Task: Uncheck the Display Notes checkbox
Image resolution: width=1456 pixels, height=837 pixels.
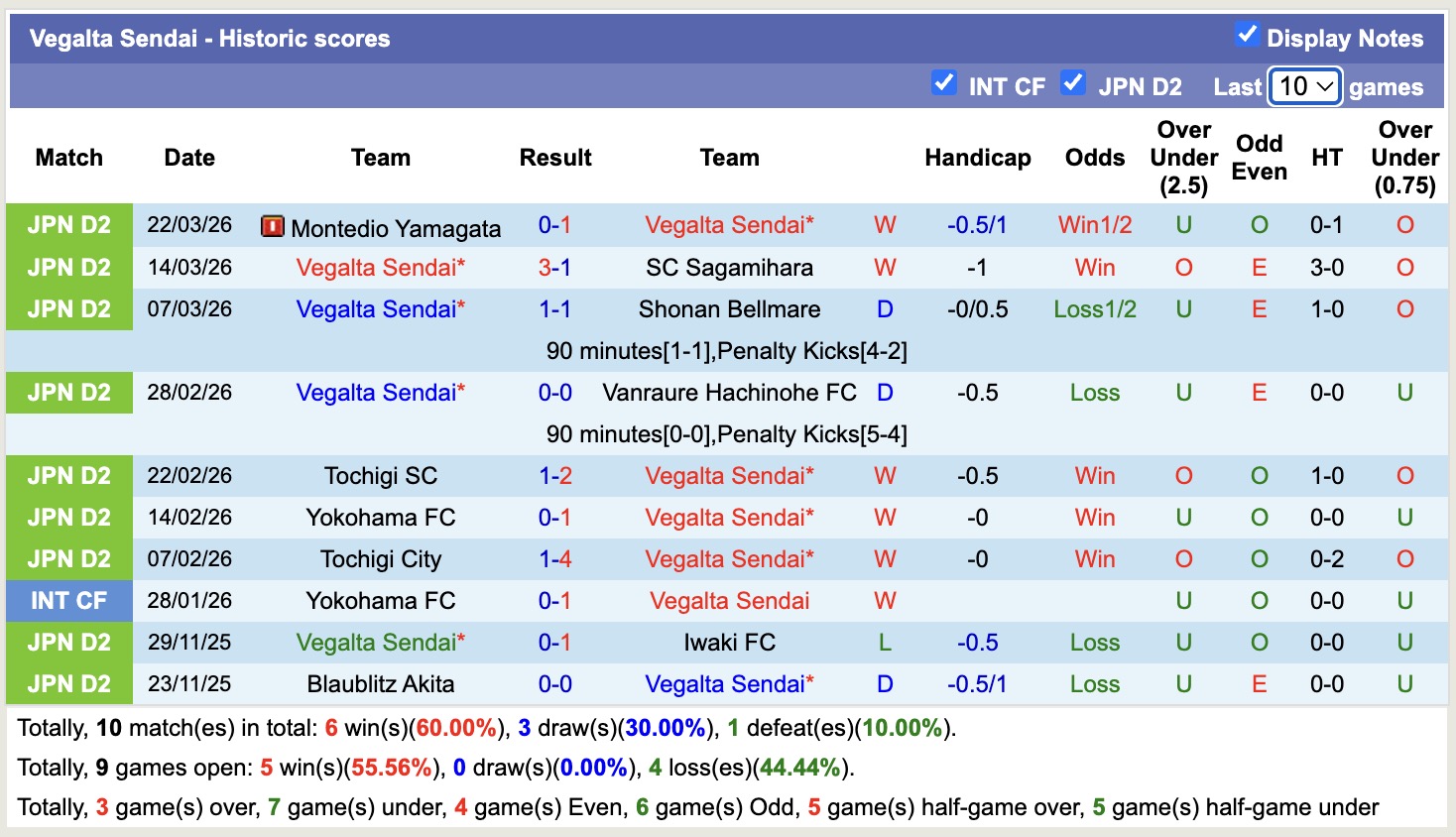Action: [1246, 35]
